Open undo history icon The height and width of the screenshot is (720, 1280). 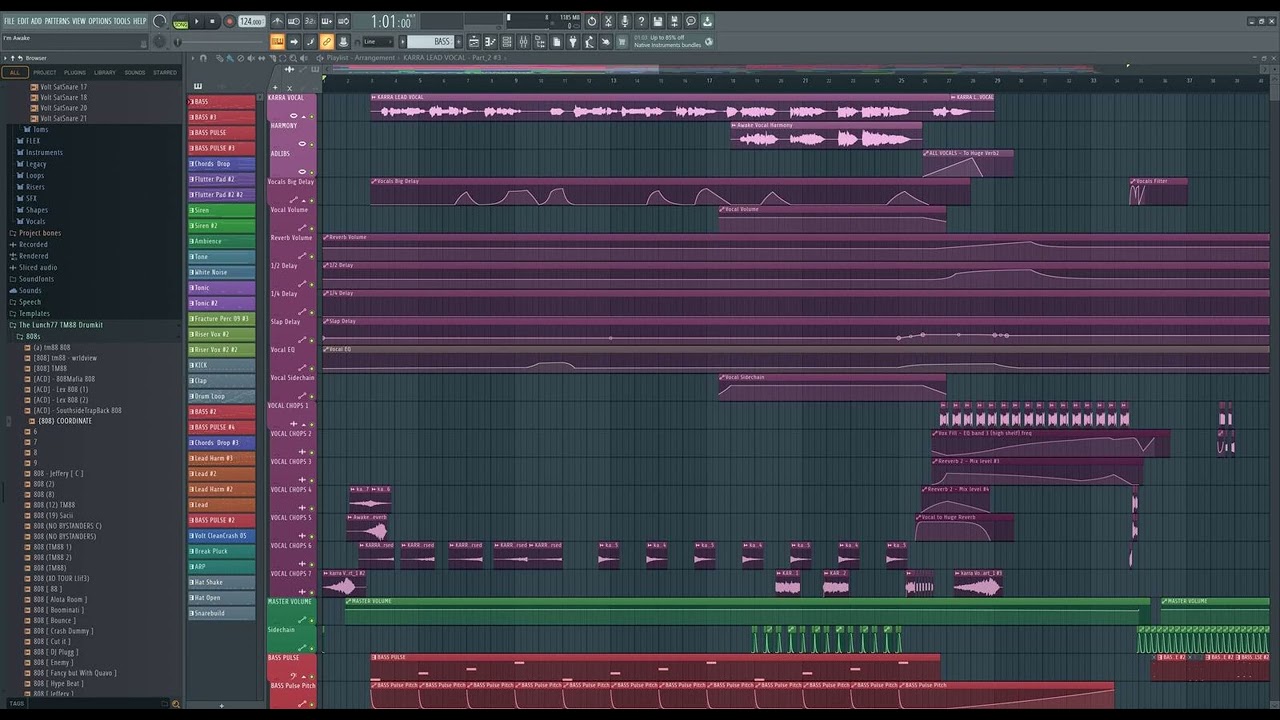point(591,21)
